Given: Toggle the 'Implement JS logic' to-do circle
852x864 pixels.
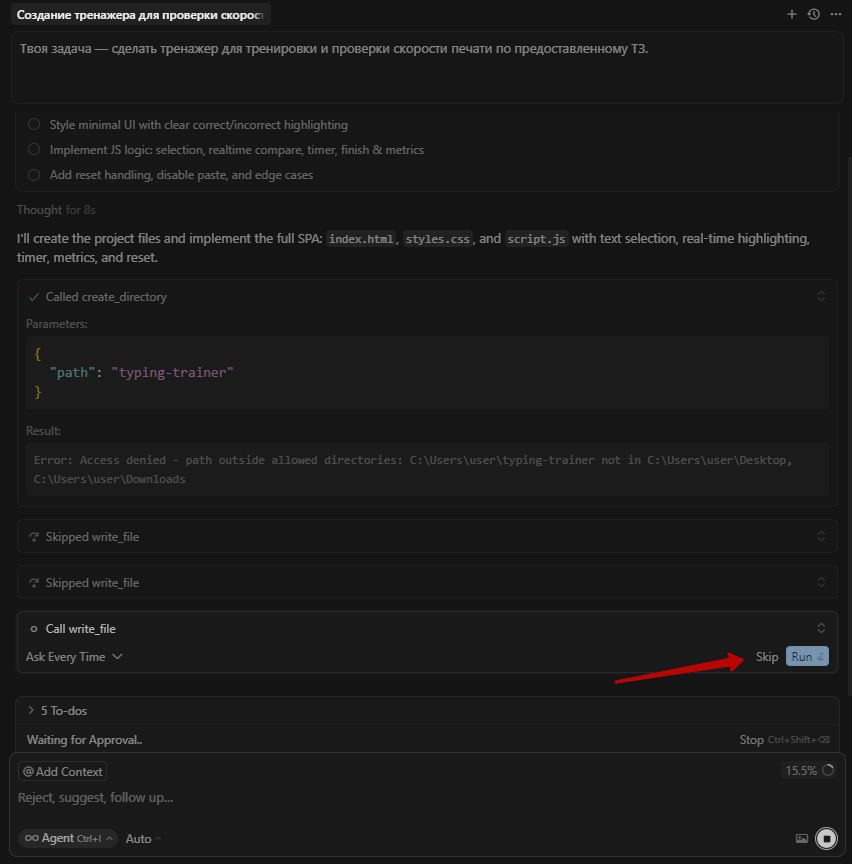Looking at the screenshot, I should [34, 150].
